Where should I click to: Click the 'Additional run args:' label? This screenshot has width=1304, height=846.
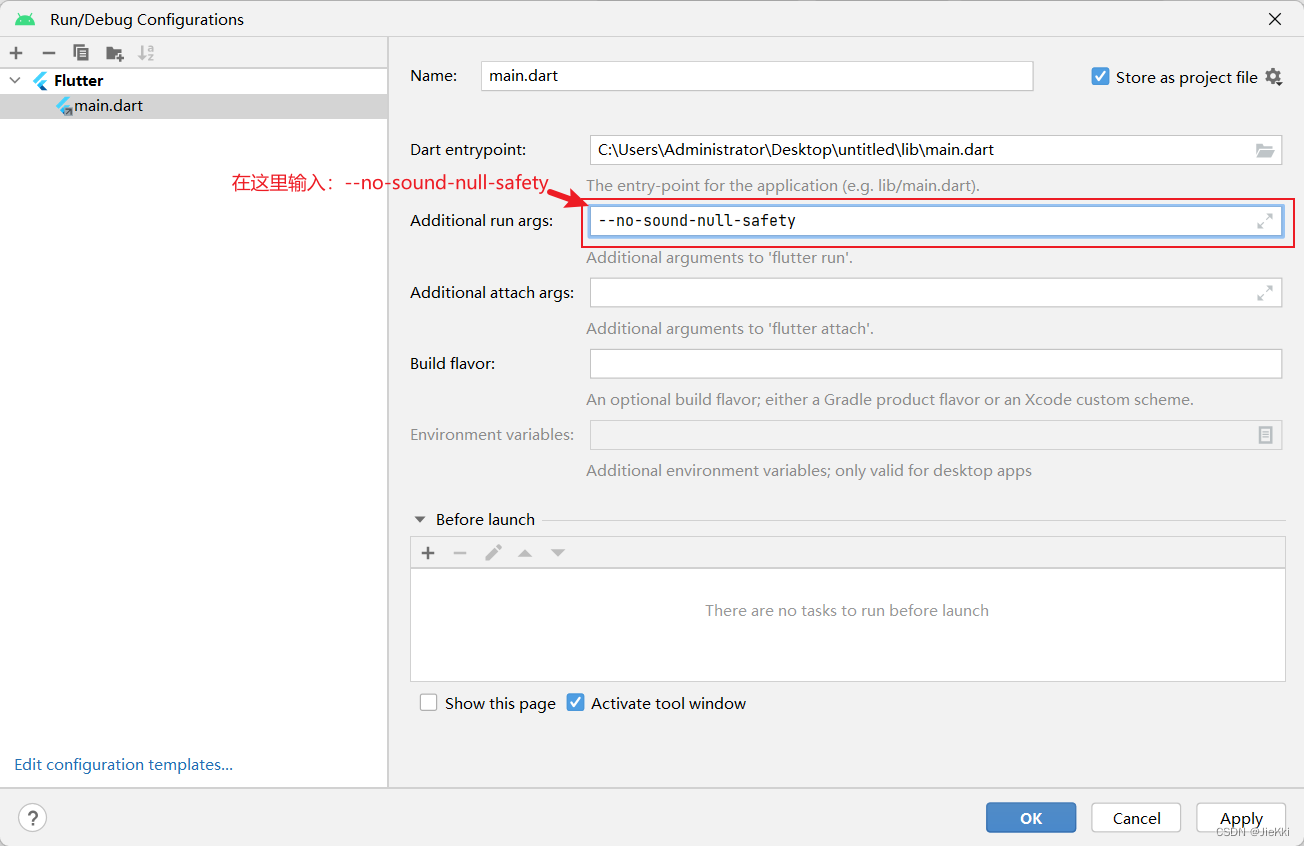tap(481, 221)
